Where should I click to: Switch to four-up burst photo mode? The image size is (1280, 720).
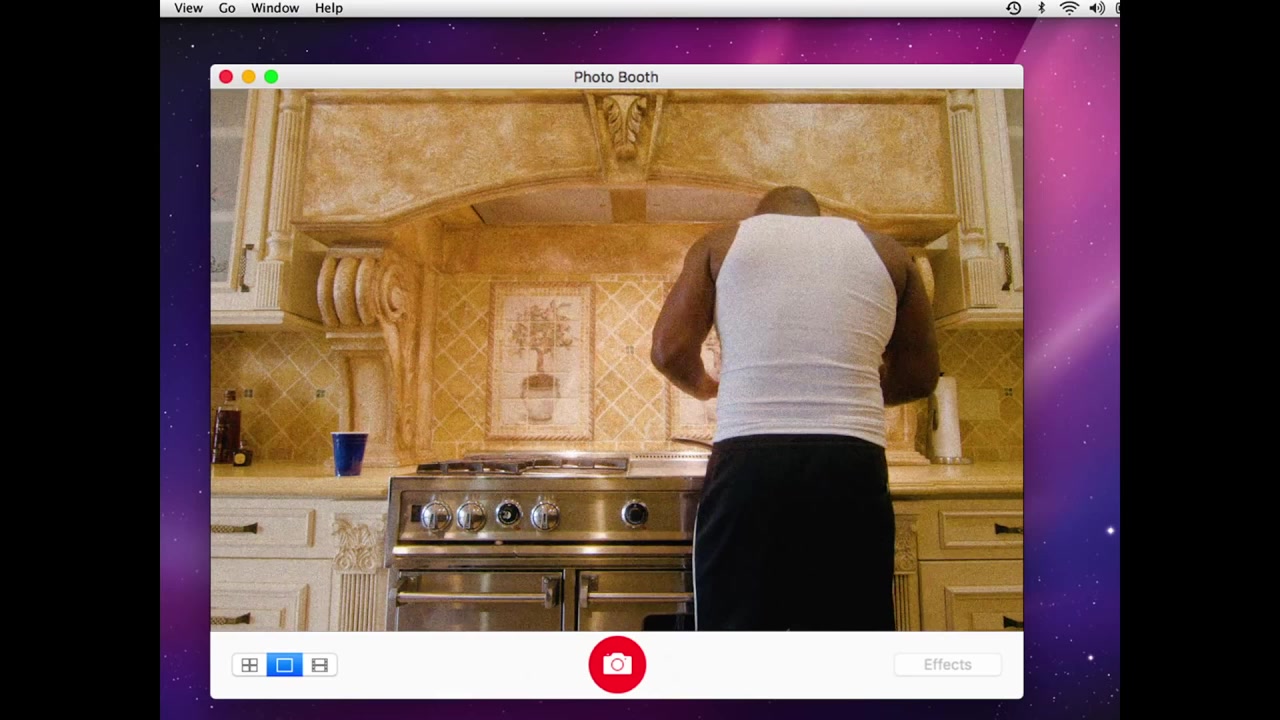tap(249, 665)
